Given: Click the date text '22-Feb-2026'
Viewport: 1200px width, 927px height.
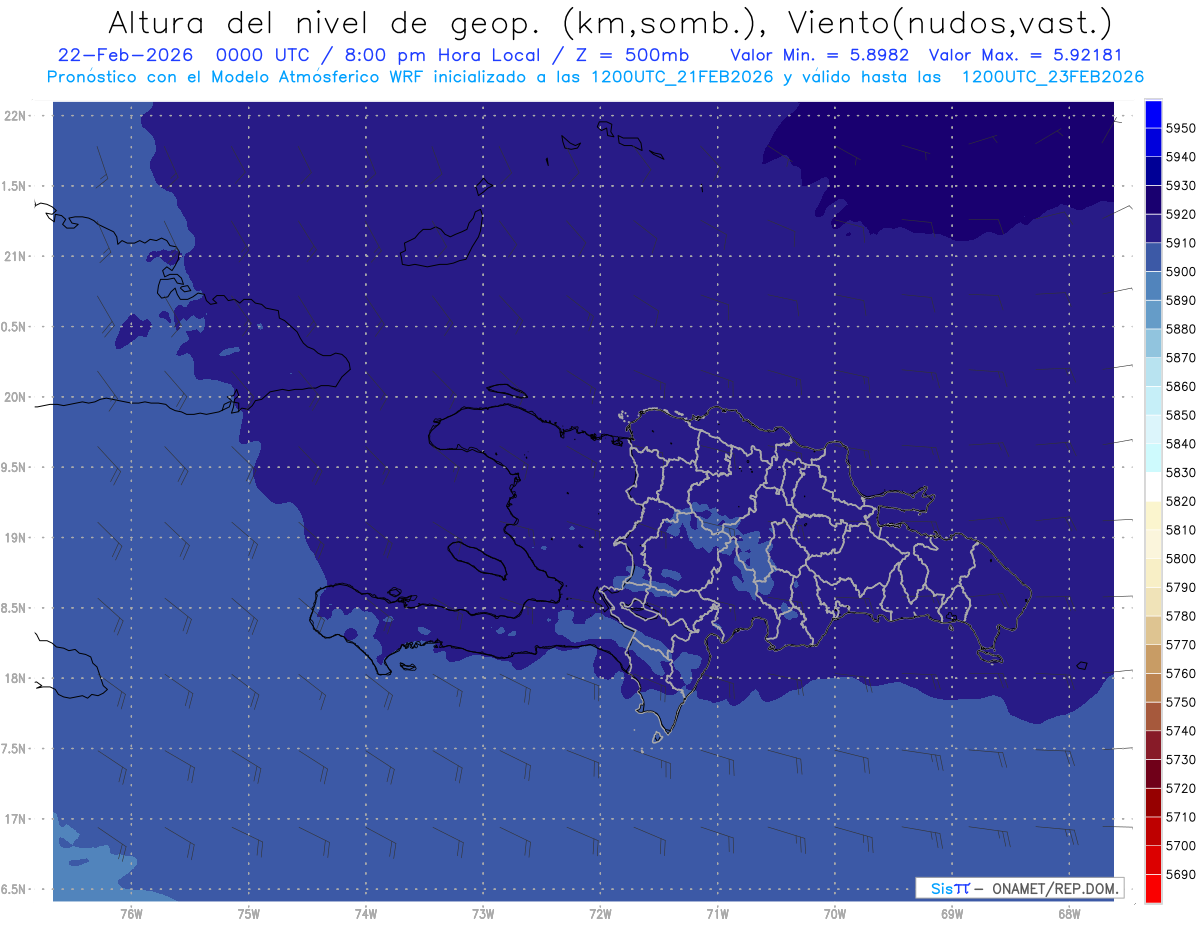Looking at the screenshot, I should pyautogui.click(x=123, y=56).
